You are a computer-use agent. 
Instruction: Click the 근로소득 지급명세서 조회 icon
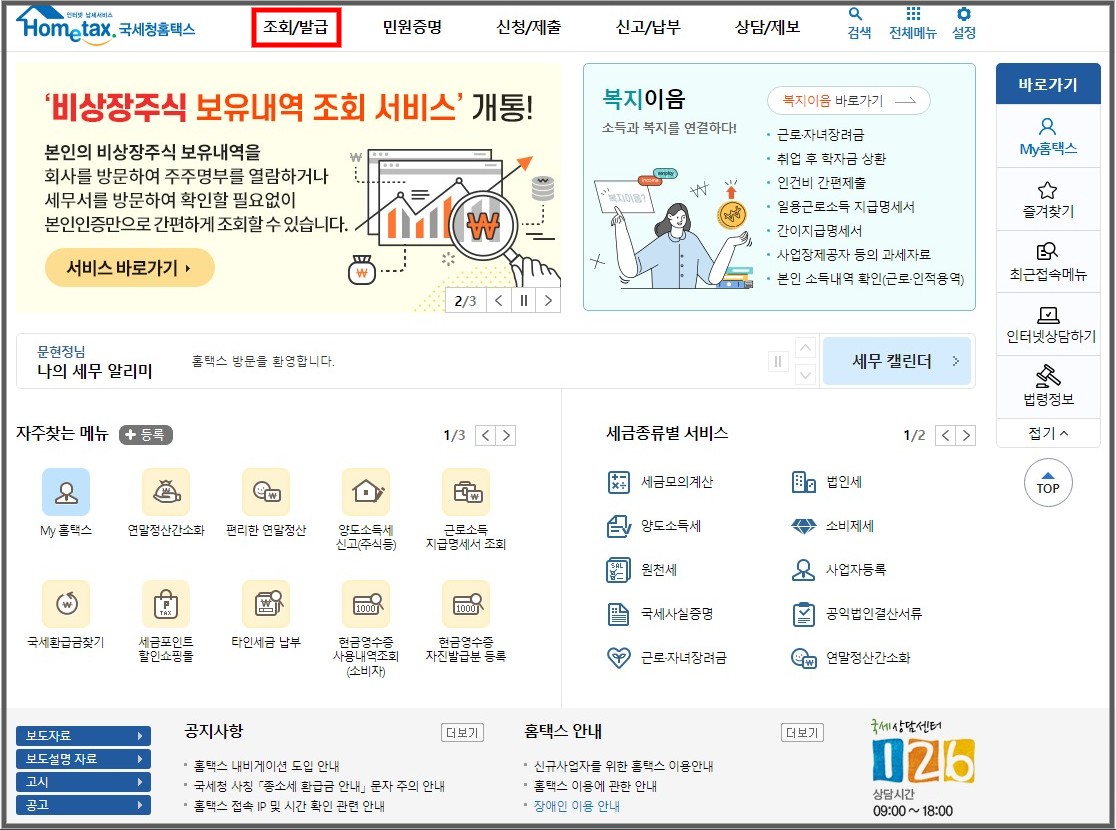(466, 492)
